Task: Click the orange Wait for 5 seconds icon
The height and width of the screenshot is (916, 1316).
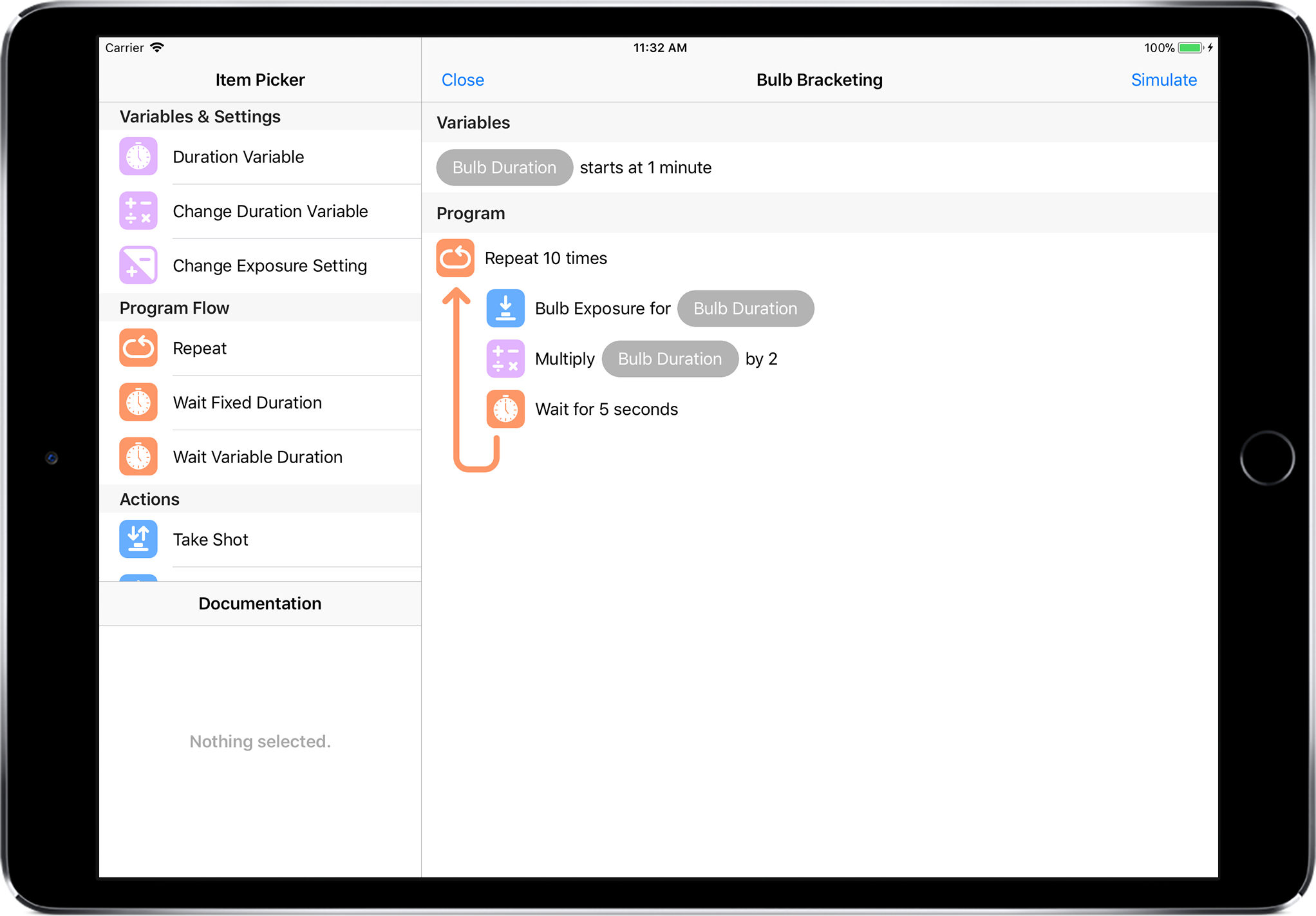Action: click(505, 409)
